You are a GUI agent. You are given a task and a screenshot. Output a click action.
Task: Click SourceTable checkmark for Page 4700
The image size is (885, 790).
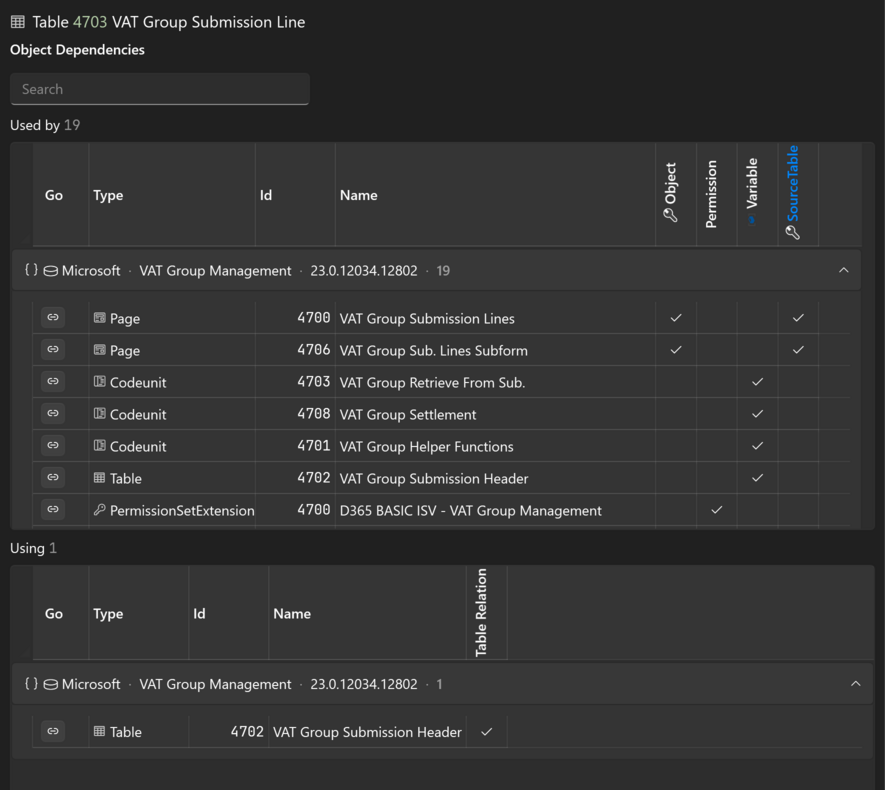(798, 318)
